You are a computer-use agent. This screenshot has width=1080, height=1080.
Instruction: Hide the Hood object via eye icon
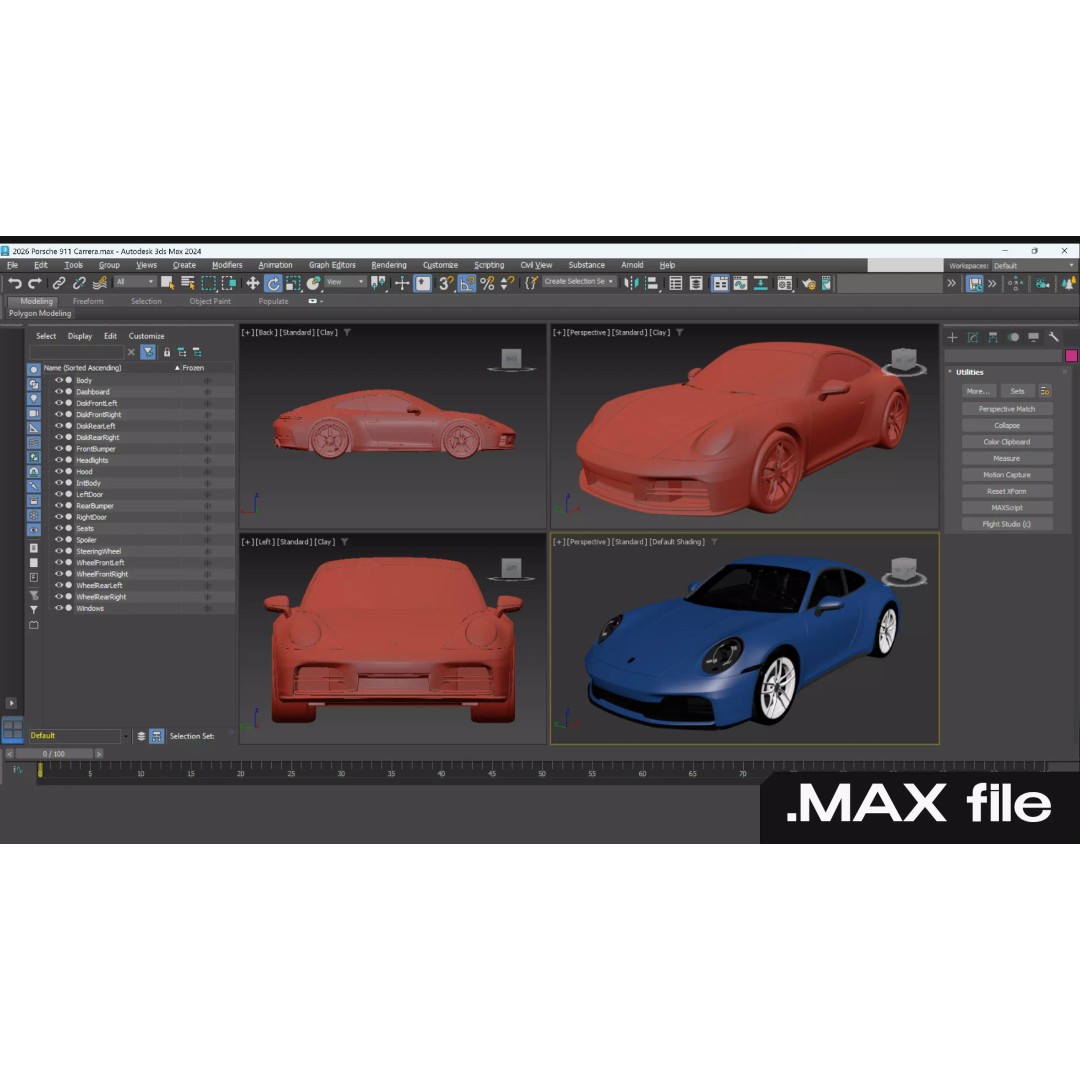[59, 471]
